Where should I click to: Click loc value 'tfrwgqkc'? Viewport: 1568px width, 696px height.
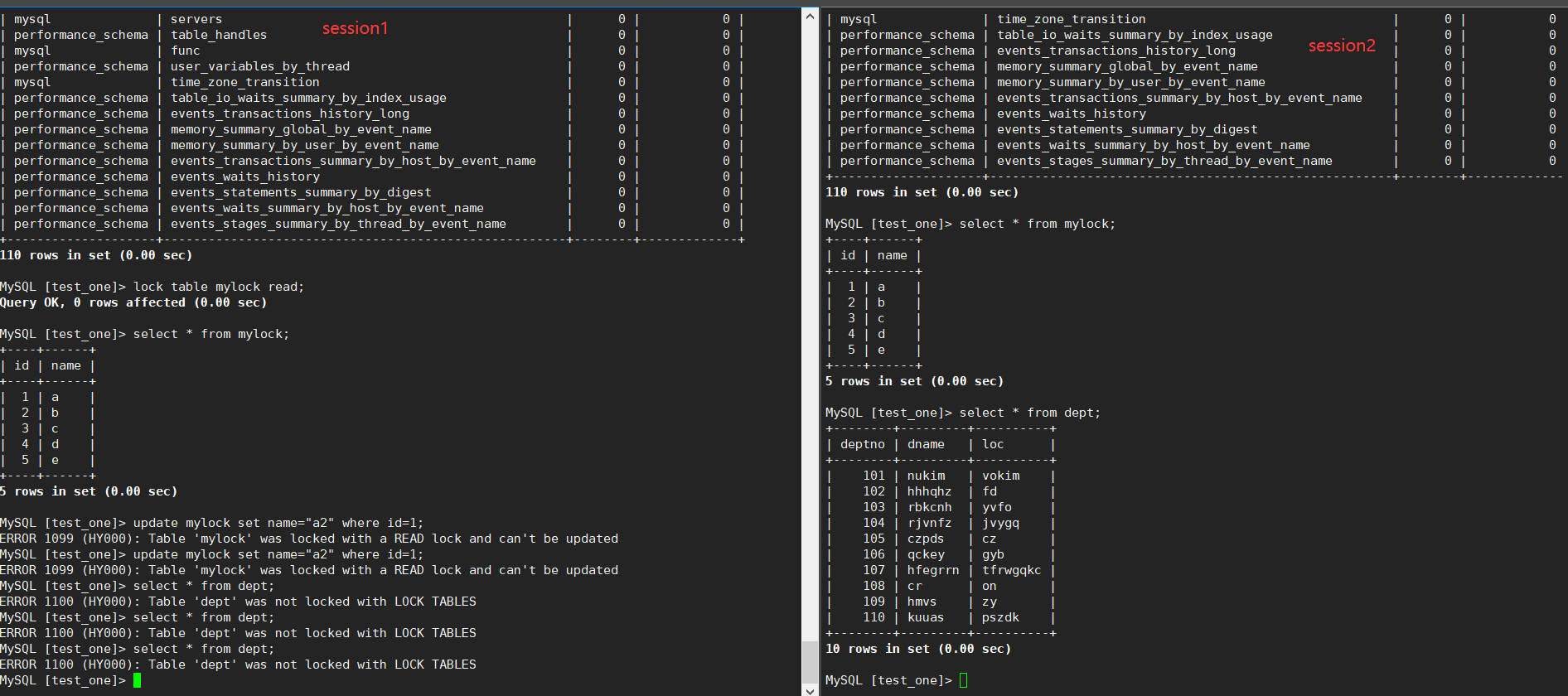pos(1012,570)
